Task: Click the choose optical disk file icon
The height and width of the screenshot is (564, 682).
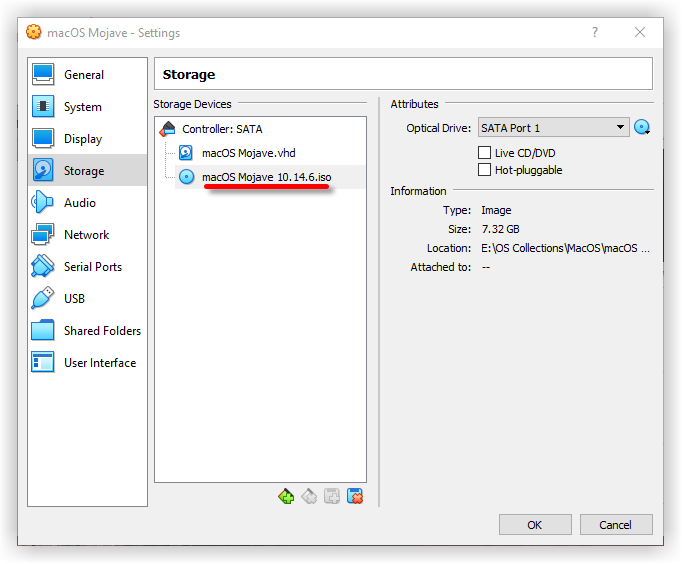Action: 642,128
